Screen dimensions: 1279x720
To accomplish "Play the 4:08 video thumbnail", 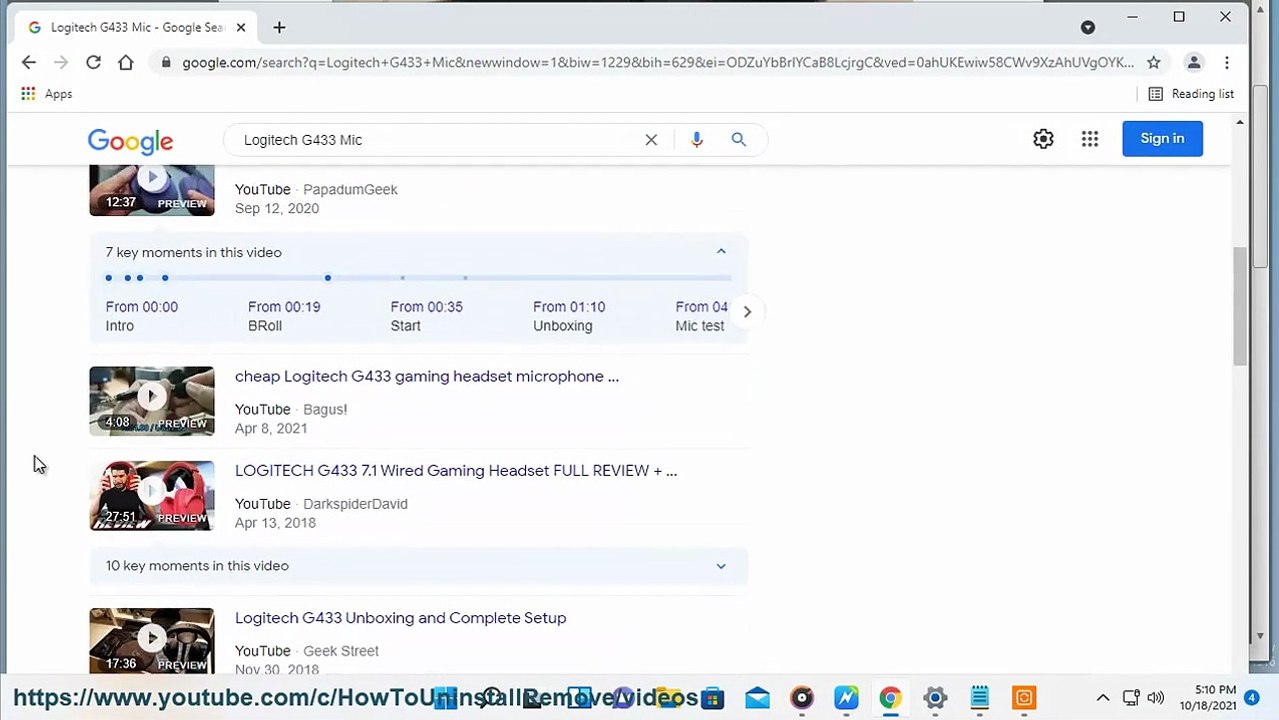I will click(152, 401).
